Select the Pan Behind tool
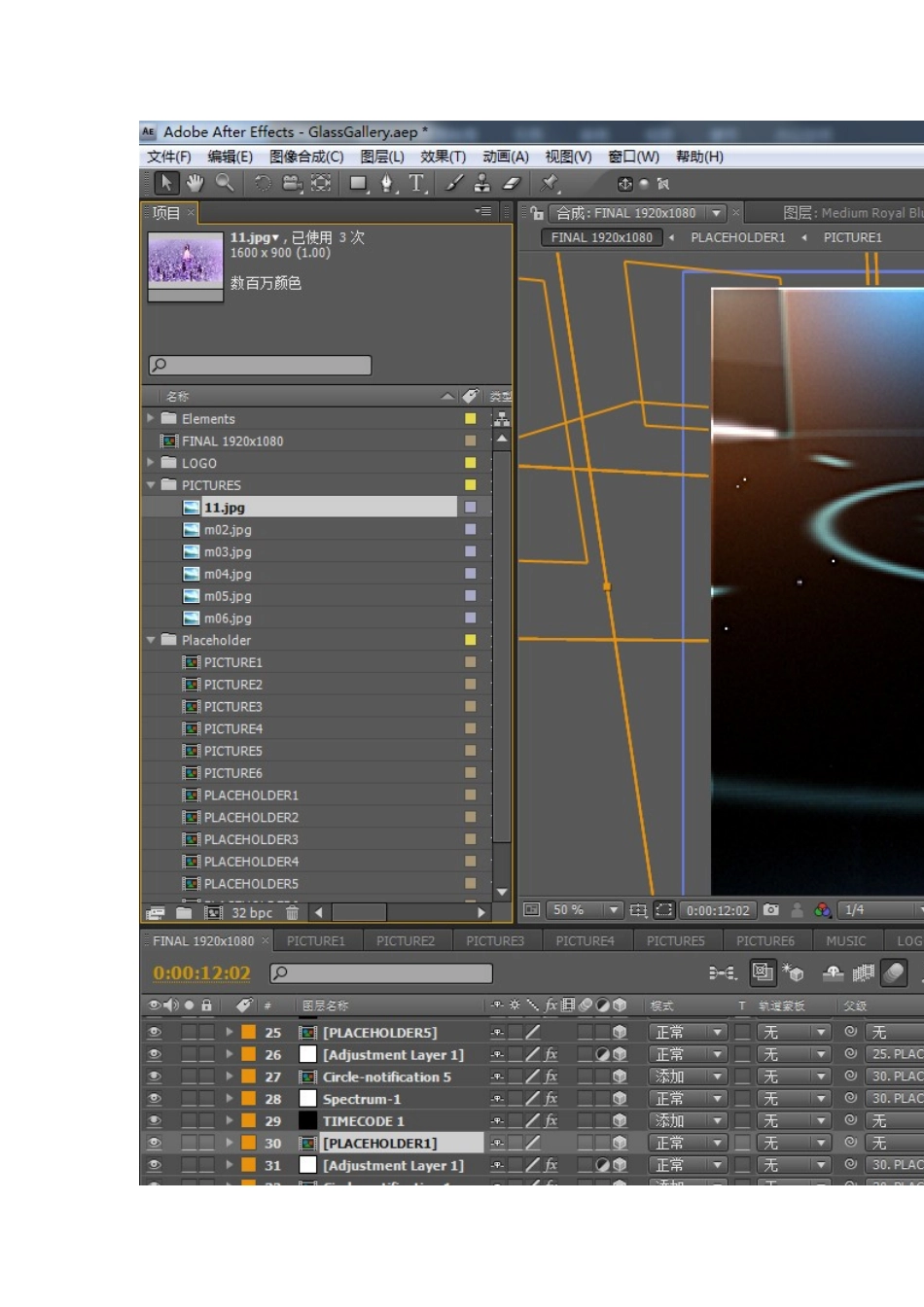The height and width of the screenshot is (1307, 924). tap(321, 183)
